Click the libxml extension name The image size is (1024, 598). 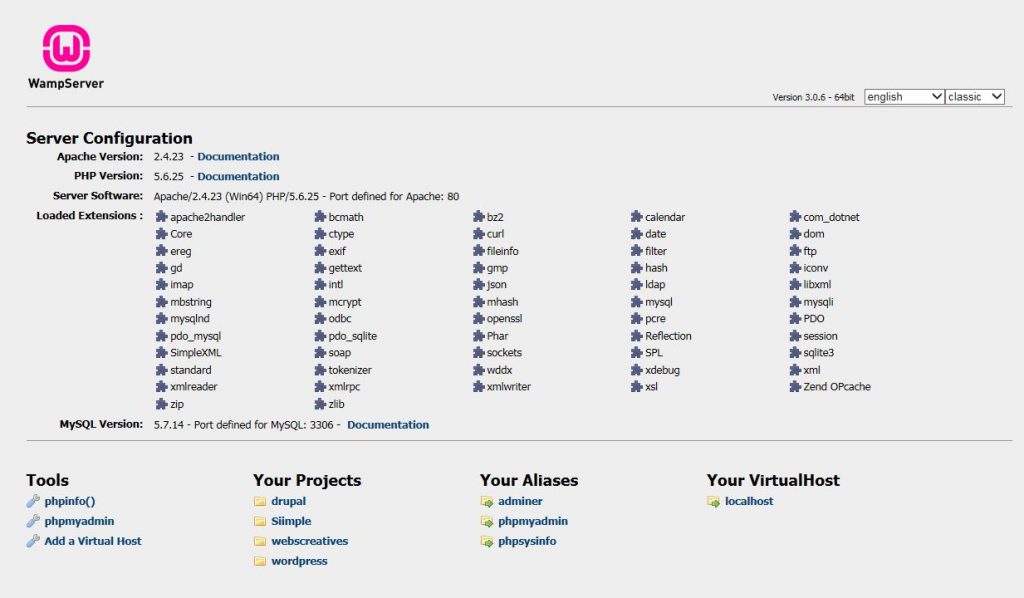click(x=817, y=285)
